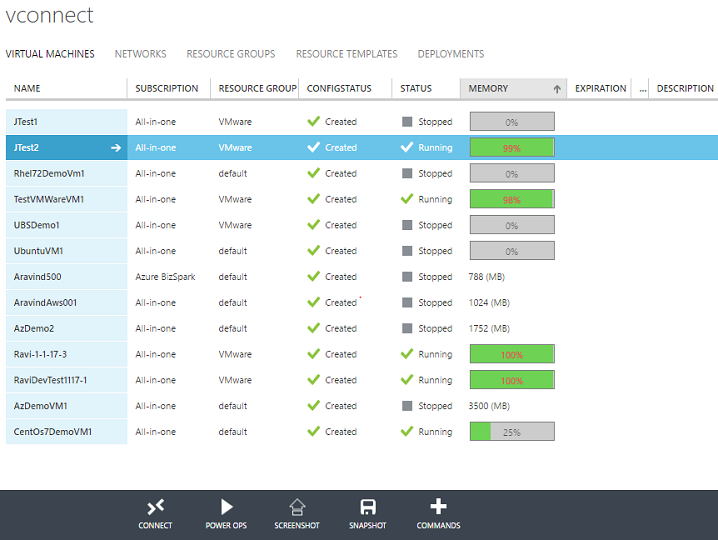The image size is (718, 540).
Task: Click the Running checkmark for CentOs7DemoVM1
Action: (x=407, y=432)
